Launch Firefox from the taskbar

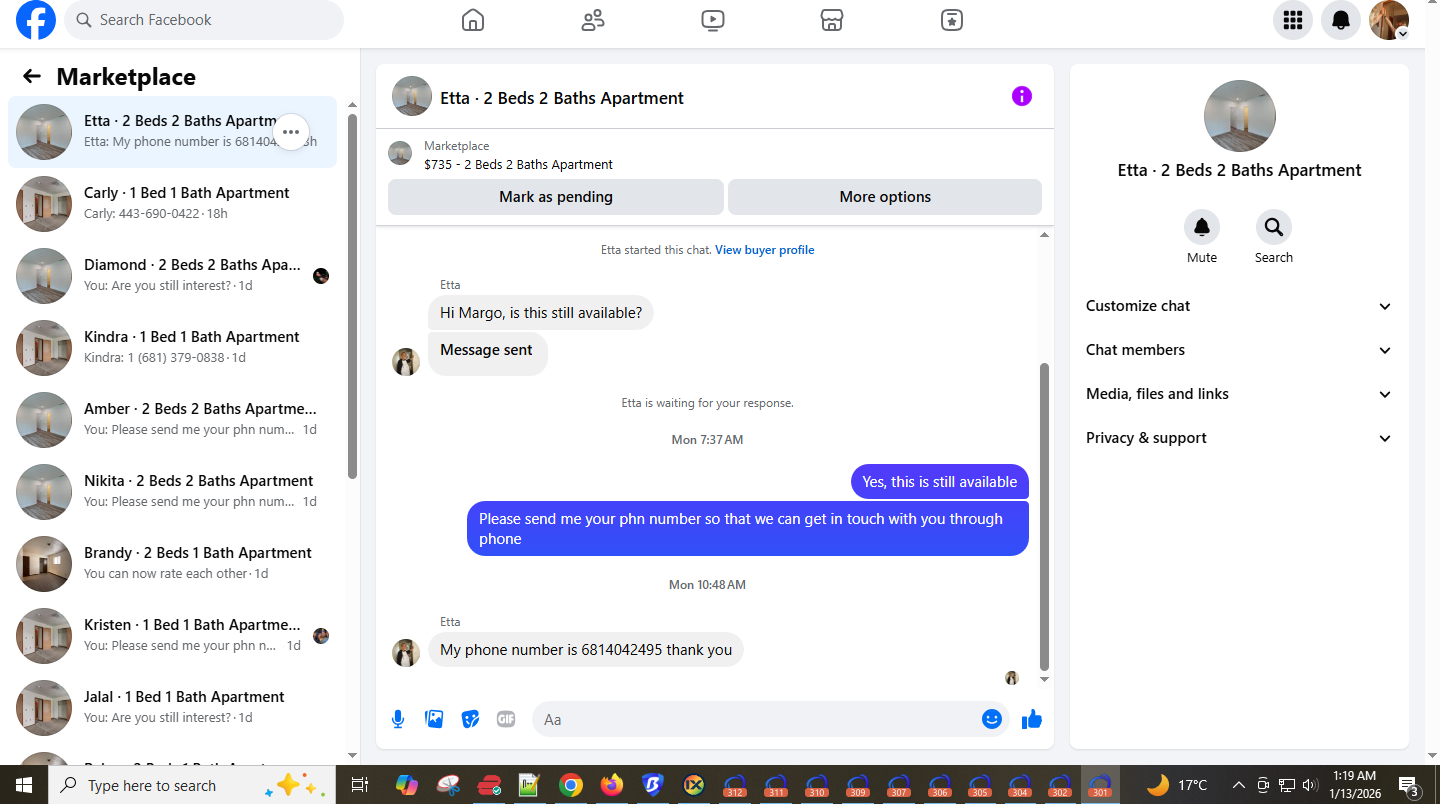tap(611, 785)
